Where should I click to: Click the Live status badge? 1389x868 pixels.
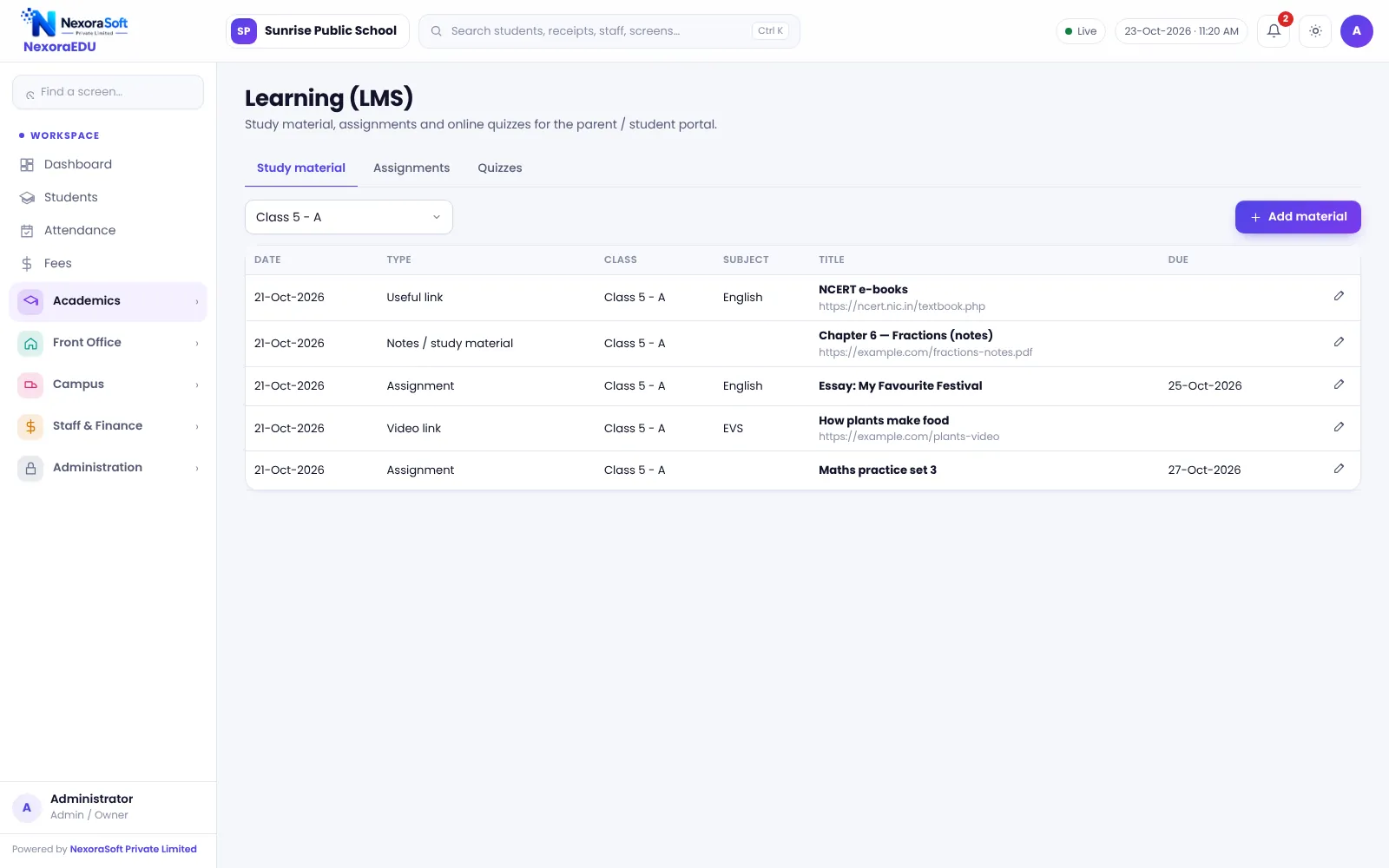tap(1081, 31)
